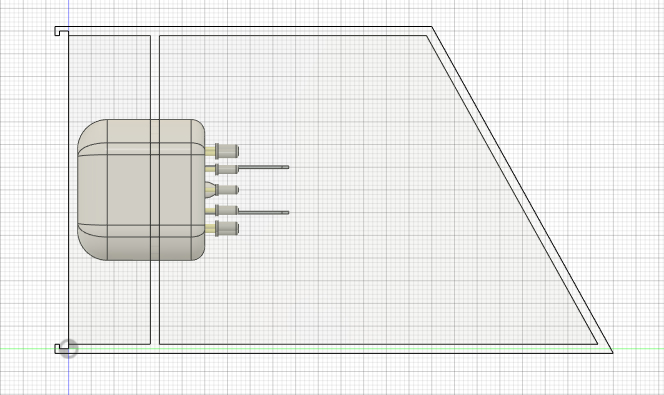664x395 pixels.
Task: Select the lower long wire lead
Action: (x=263, y=213)
